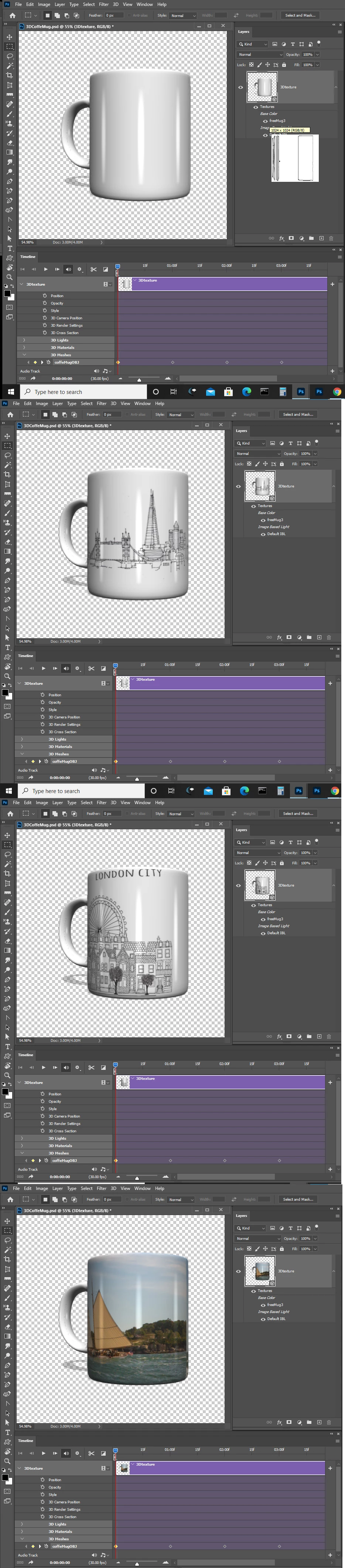345x1568 pixels.
Task: Delete layer trash icon in London-skyline-mug Layers panel
Action: [329, 637]
